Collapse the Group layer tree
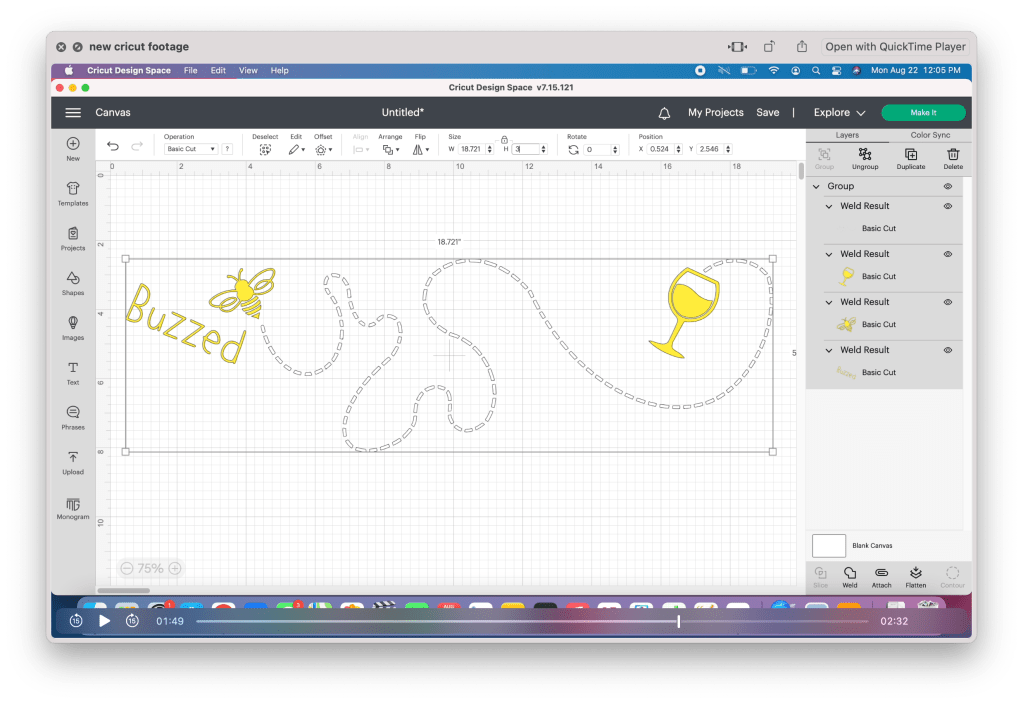Image resolution: width=1023 pixels, height=704 pixels. 817,187
